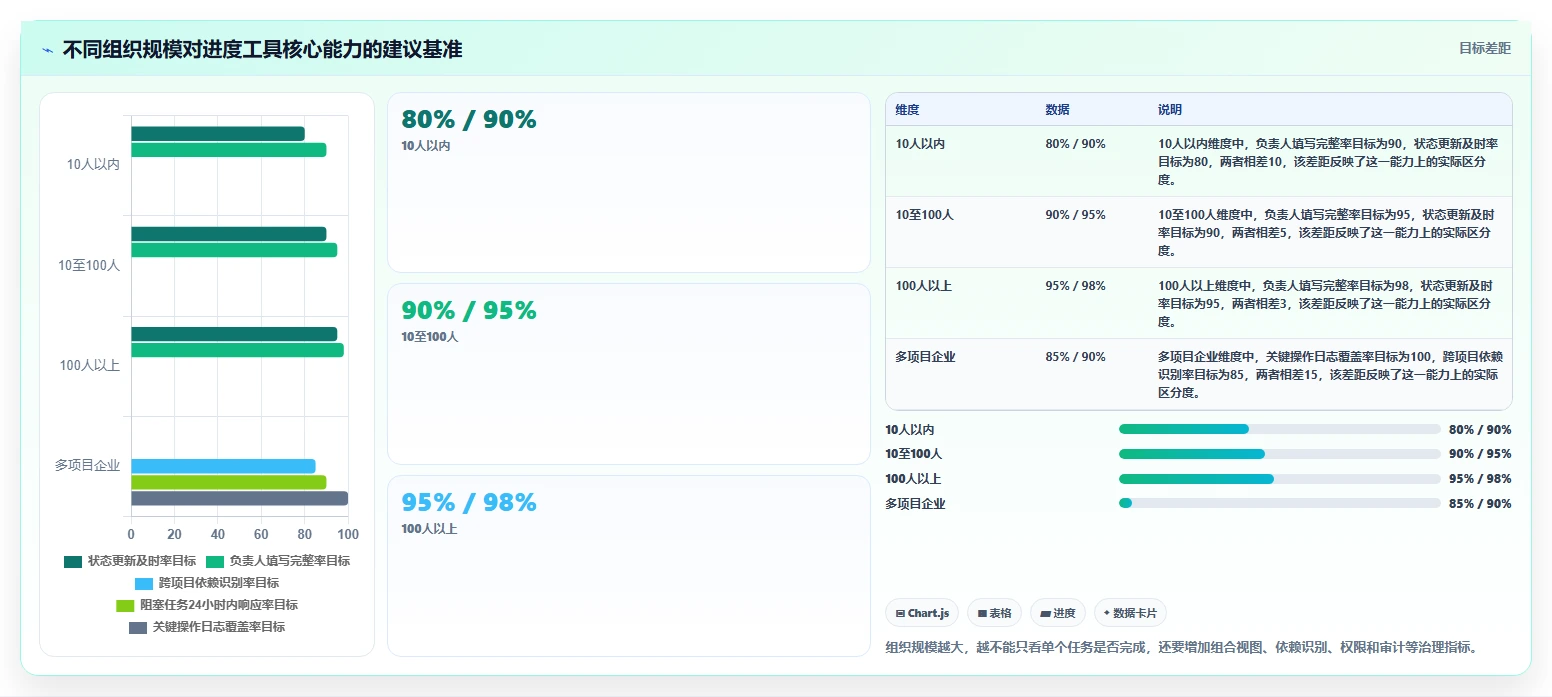Click the 10至100人 progress bar
1552x697 pixels.
click(x=1279, y=454)
